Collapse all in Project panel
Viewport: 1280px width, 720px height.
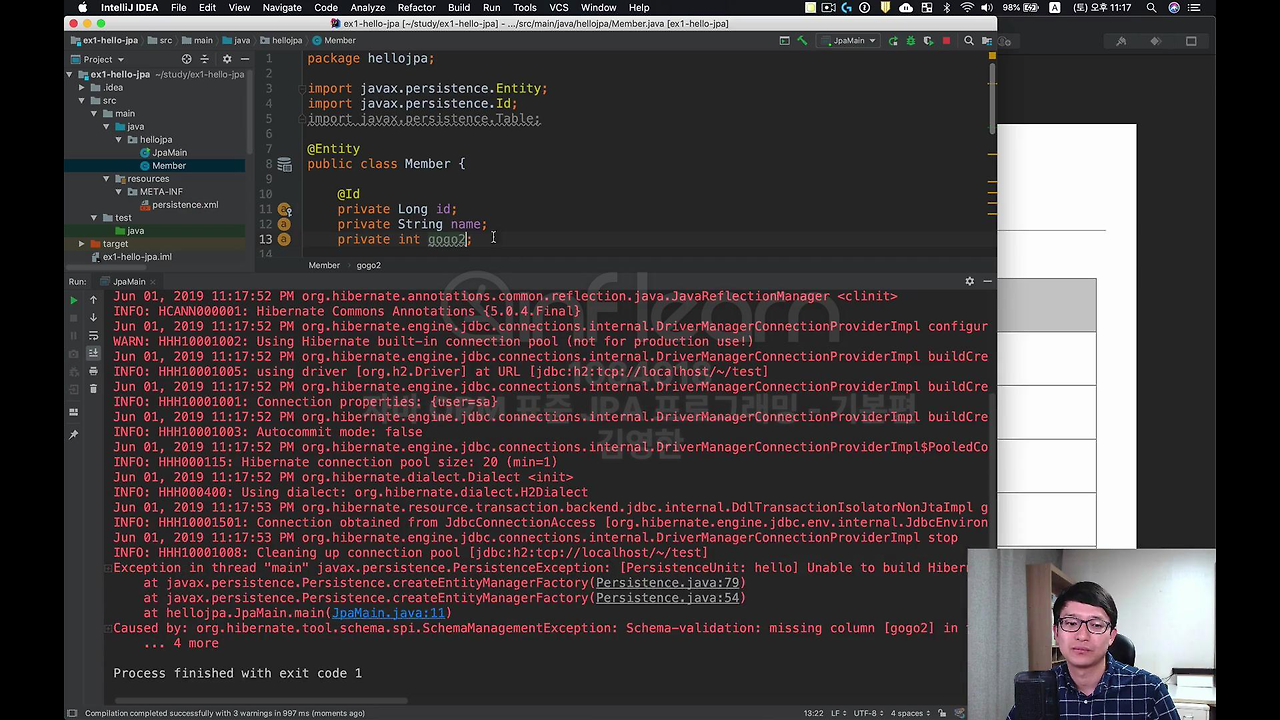[x=205, y=59]
